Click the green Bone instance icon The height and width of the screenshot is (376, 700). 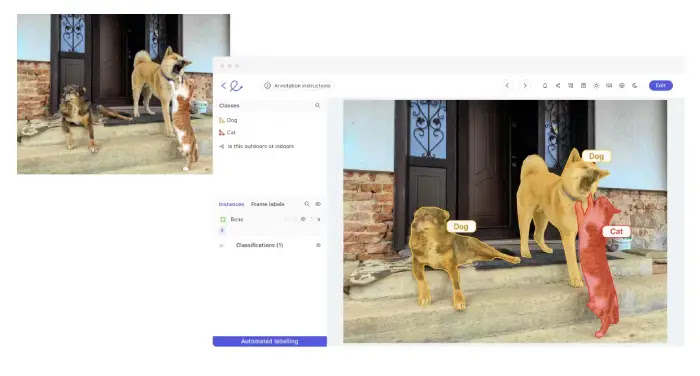[x=223, y=219]
